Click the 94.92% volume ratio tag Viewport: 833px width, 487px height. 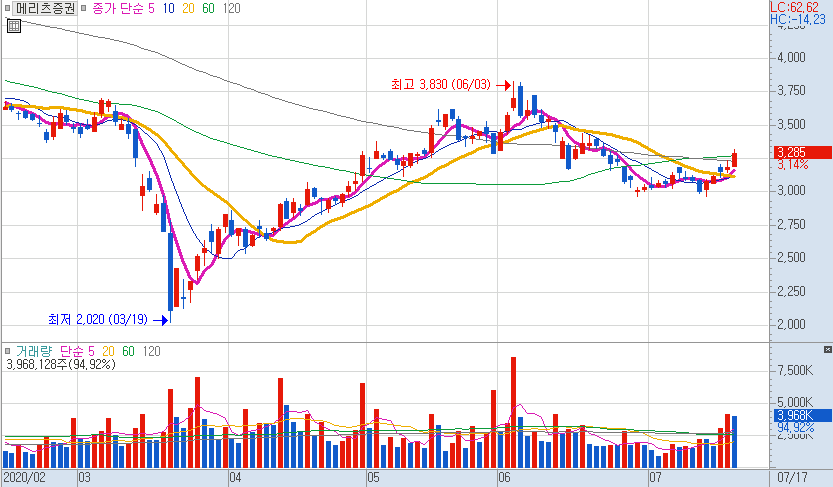[795, 428]
